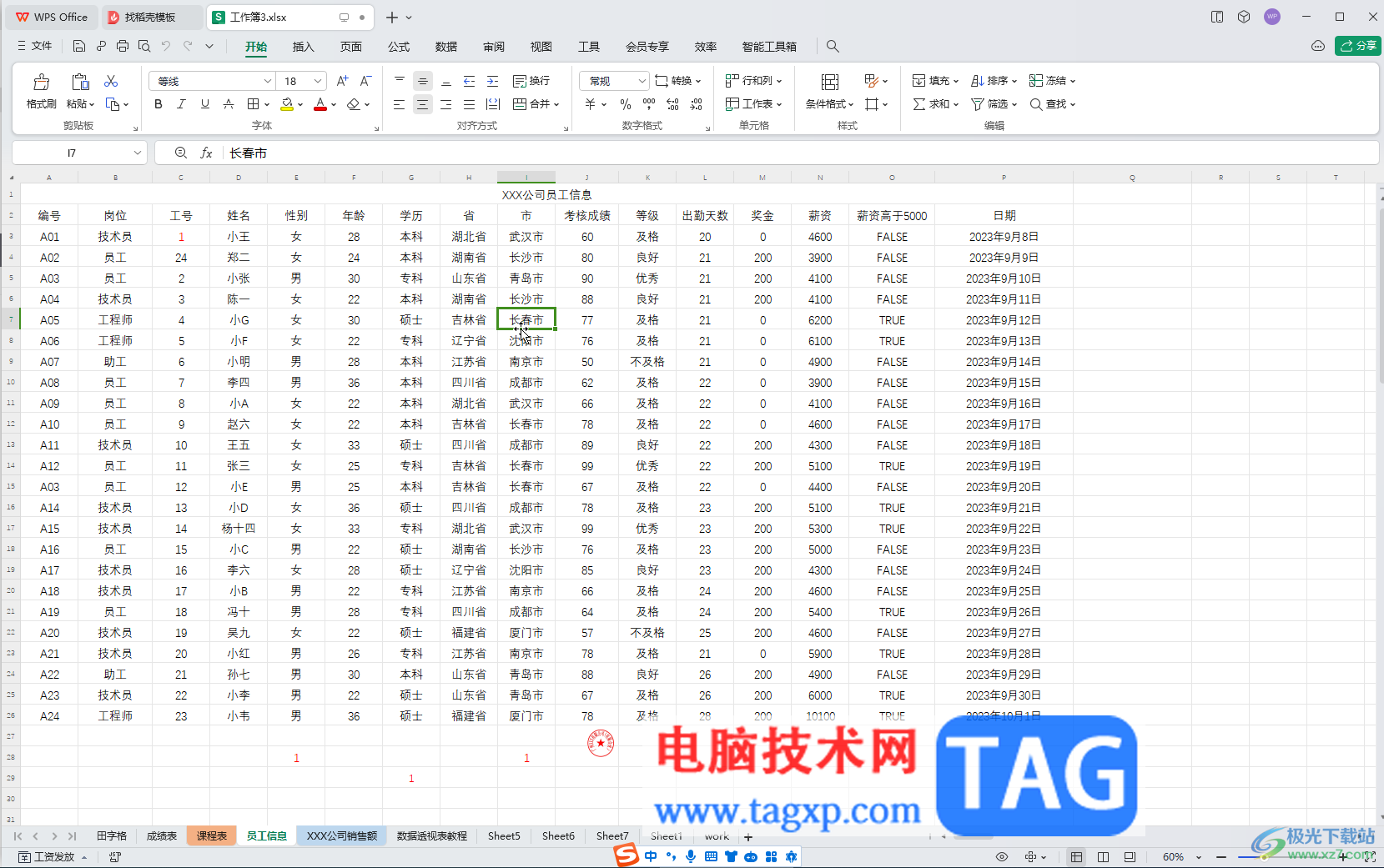Open the conditional formatting (条件格式) tool
1384x868 pixels.
pyautogui.click(x=829, y=82)
